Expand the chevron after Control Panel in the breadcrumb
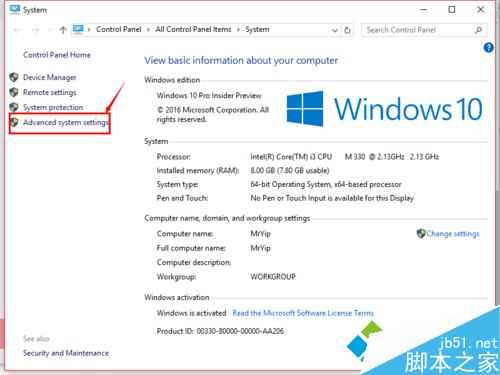This screenshot has width=500, height=375. 148,30
